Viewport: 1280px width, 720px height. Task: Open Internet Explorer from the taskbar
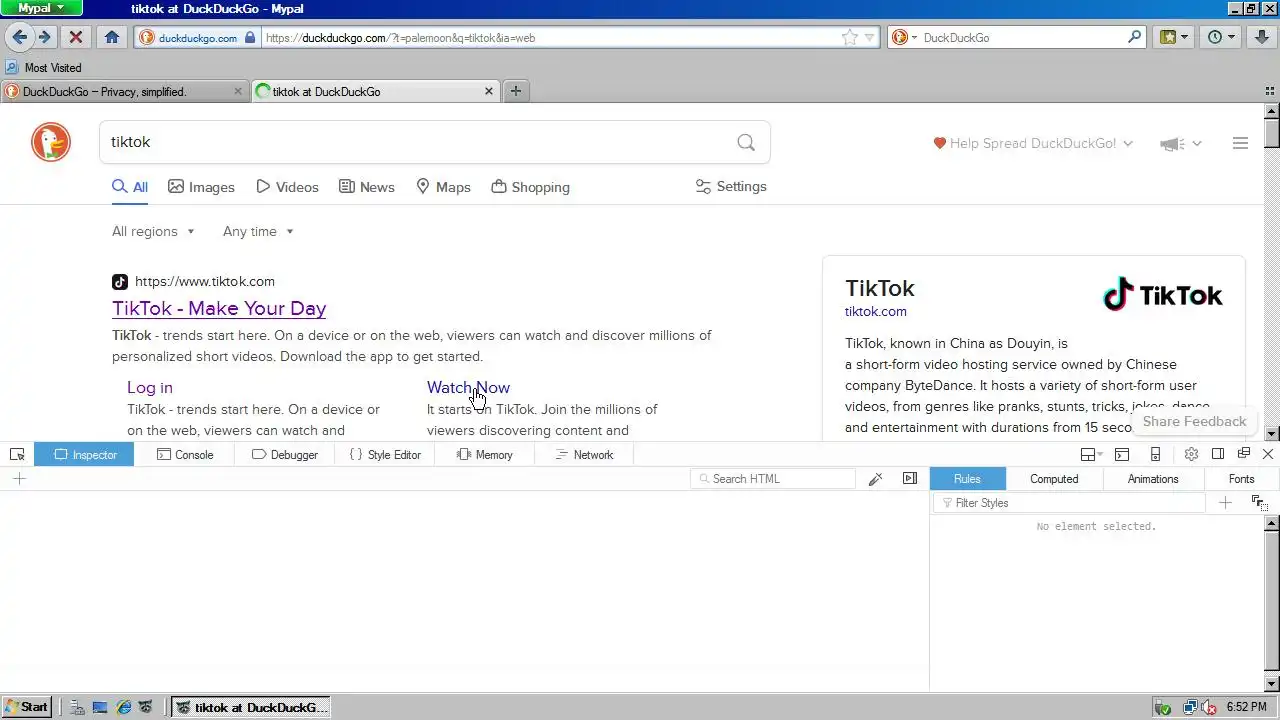(x=124, y=707)
